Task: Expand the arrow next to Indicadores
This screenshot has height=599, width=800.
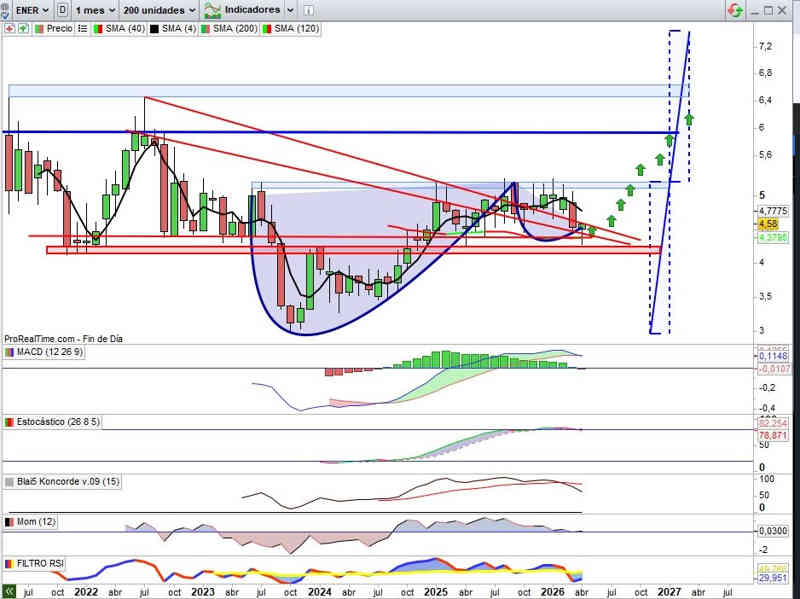Action: 289,10
